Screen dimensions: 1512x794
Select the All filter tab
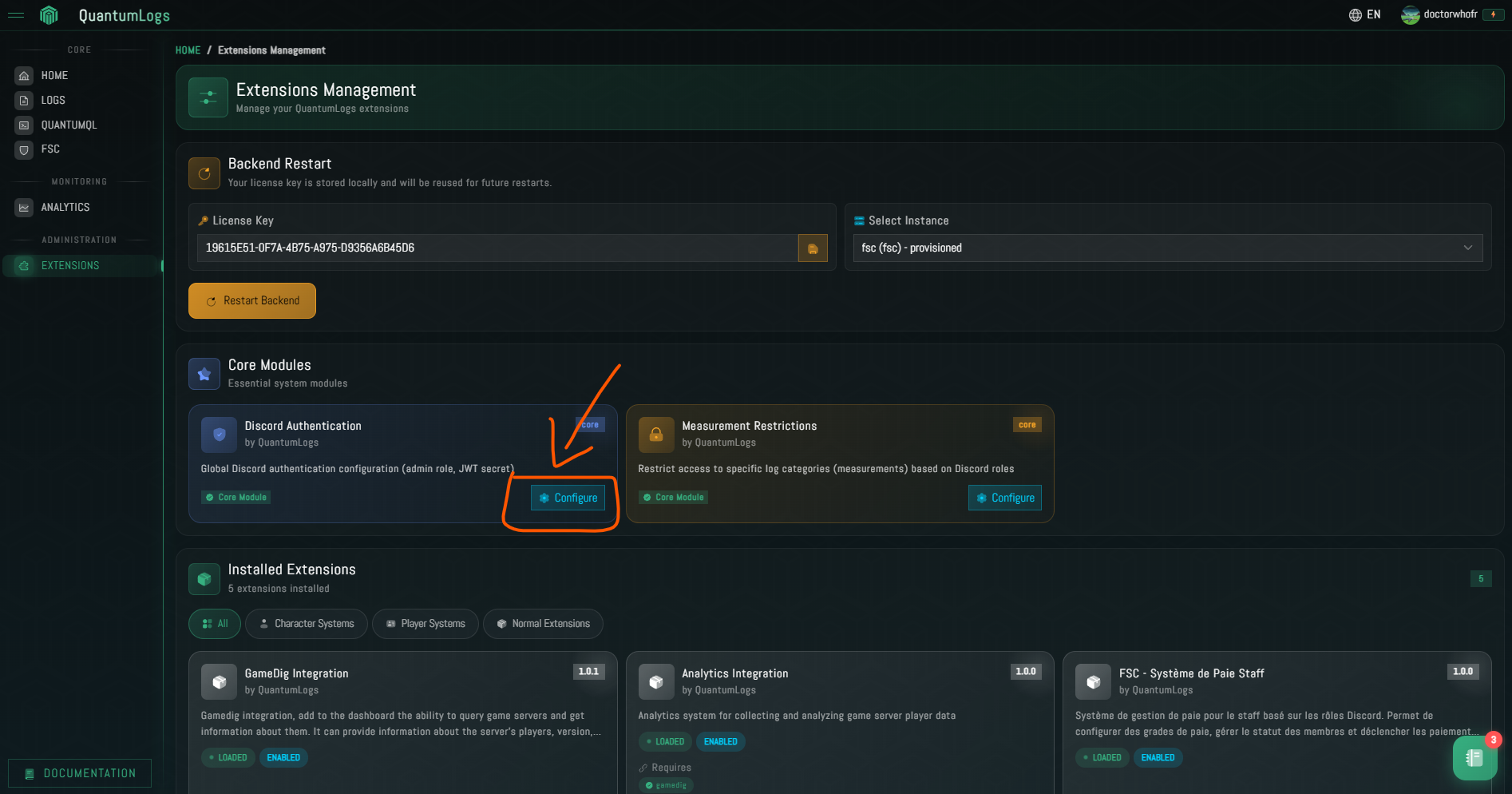pos(215,624)
